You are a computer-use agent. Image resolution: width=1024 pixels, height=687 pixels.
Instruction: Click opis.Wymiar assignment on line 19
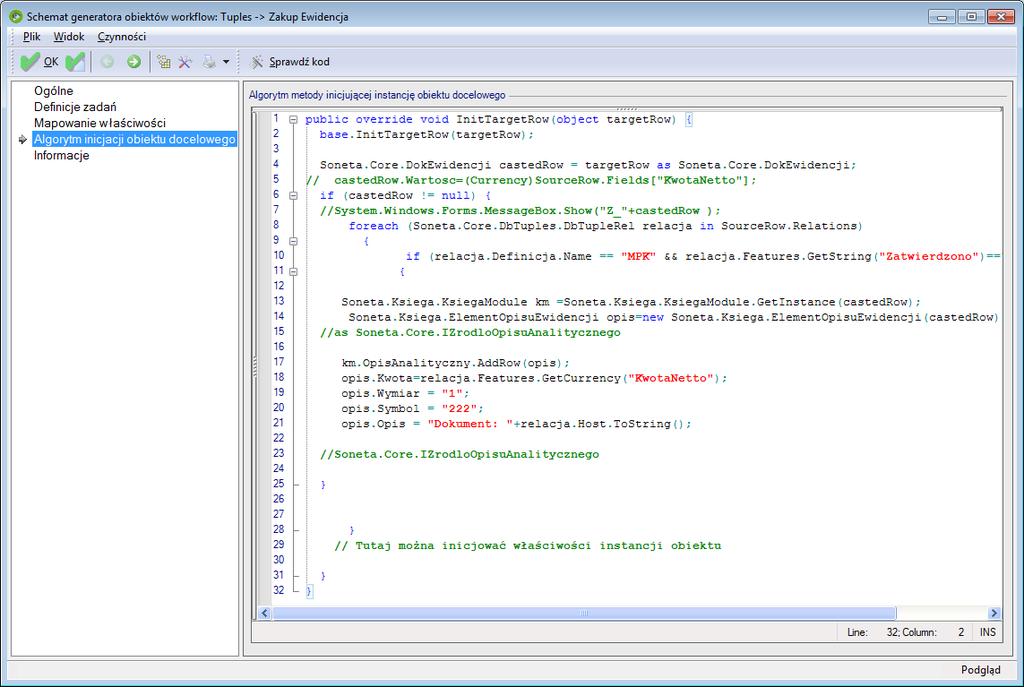pyautogui.click(x=405, y=394)
